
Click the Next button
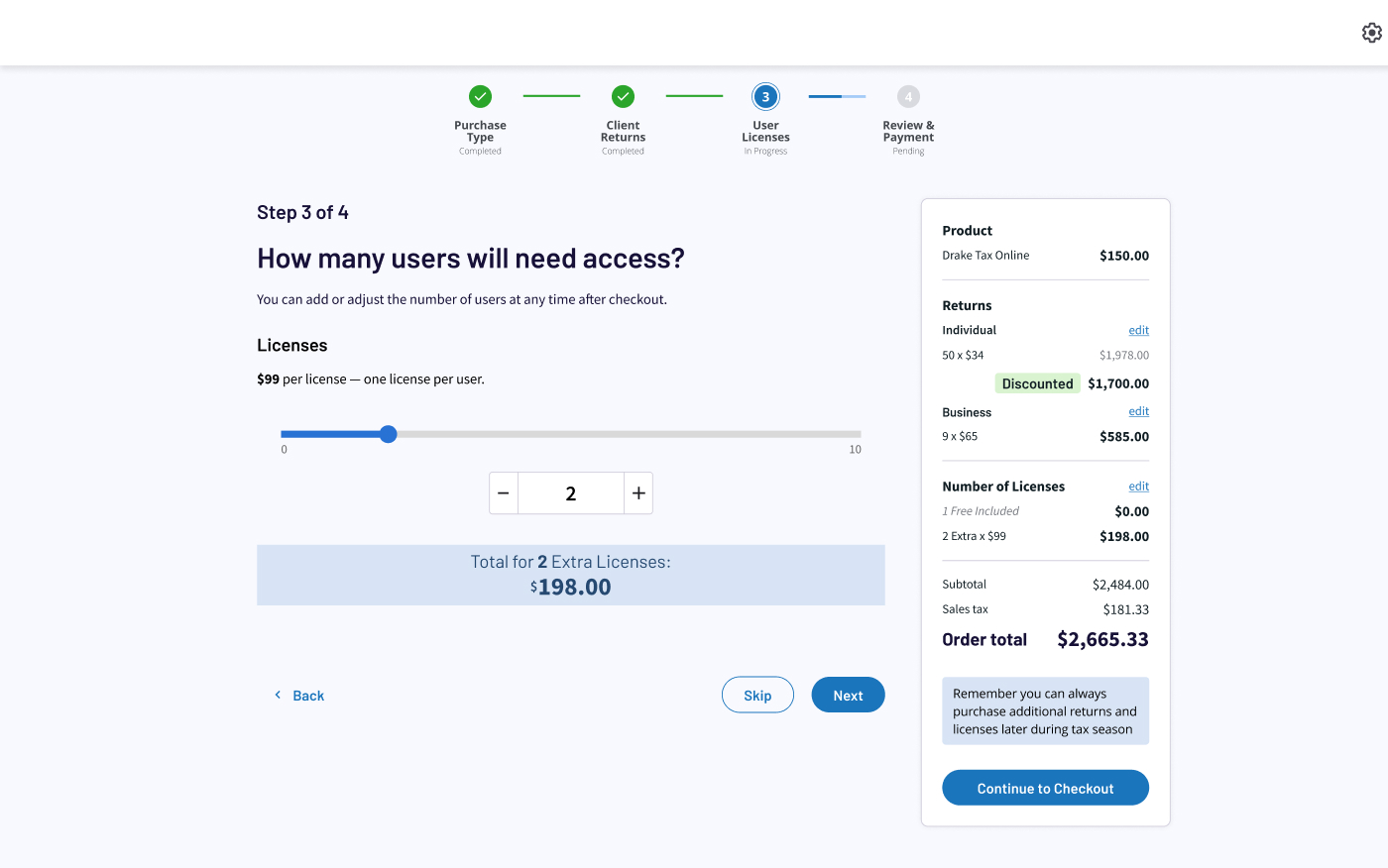(x=848, y=695)
